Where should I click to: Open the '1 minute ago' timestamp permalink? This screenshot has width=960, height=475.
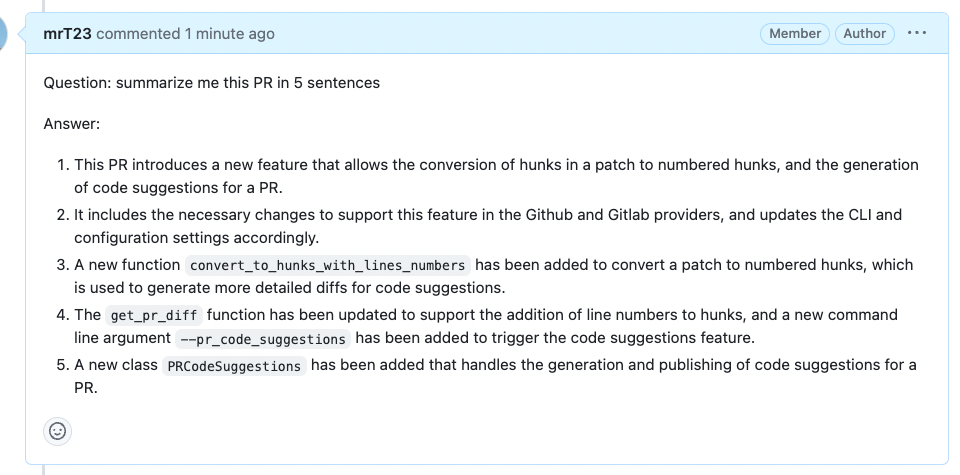coord(230,34)
